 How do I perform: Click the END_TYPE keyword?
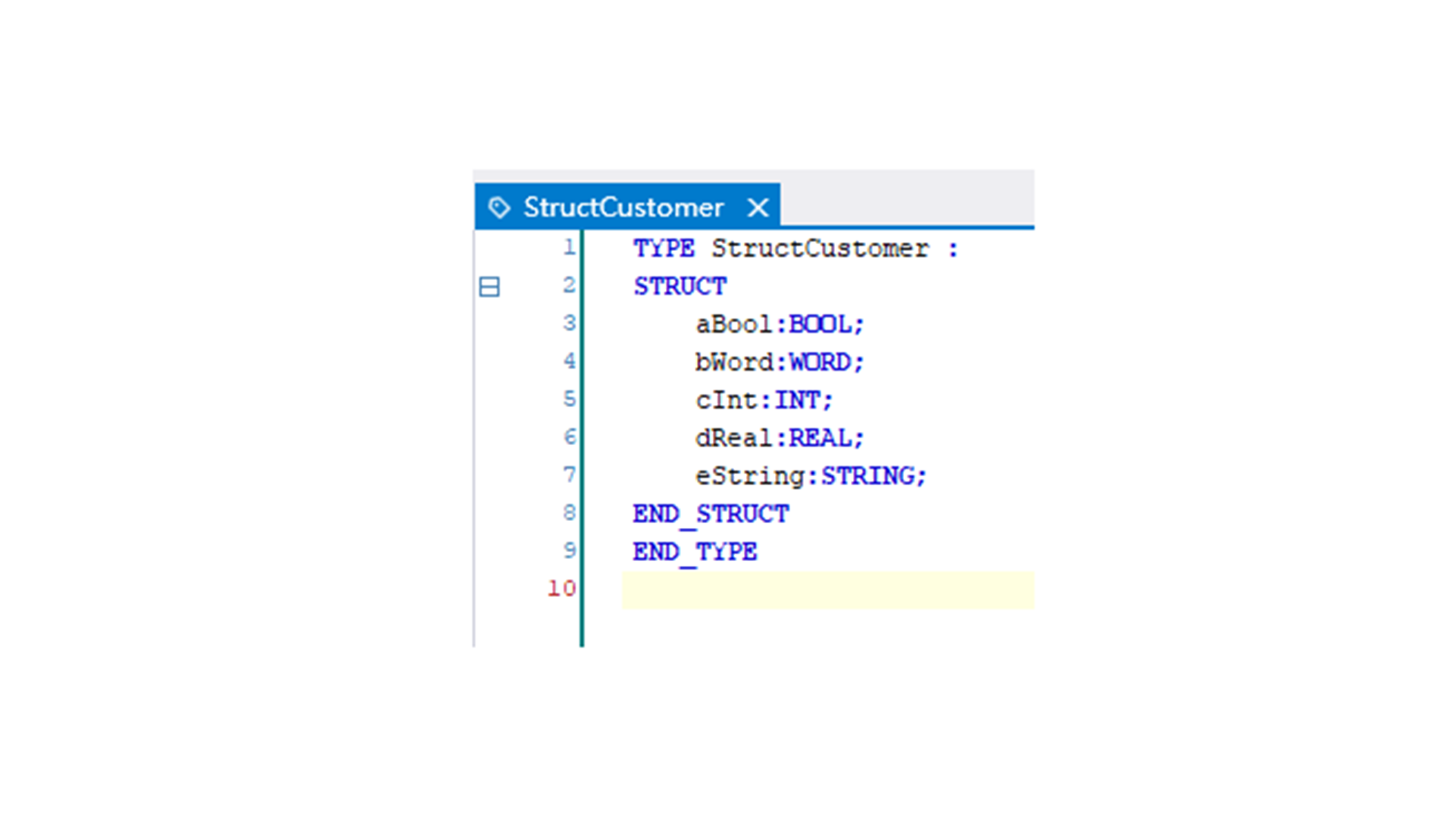point(695,552)
